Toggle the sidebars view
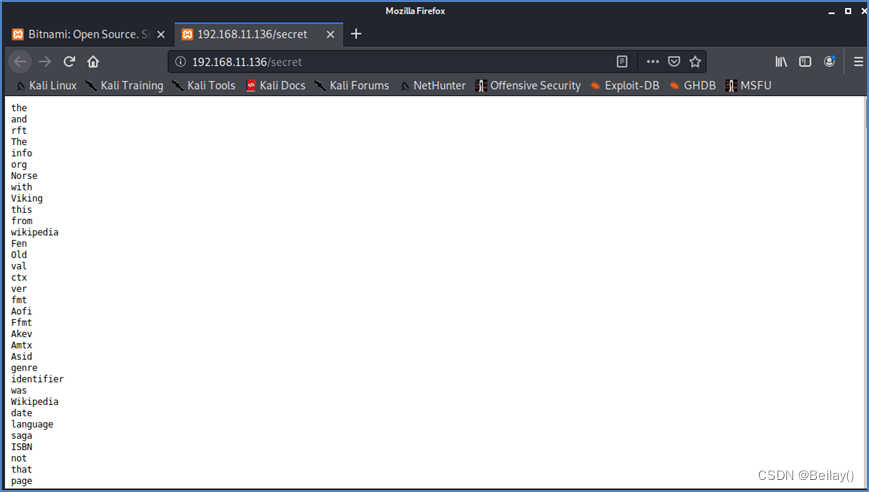Viewport: 869px width, 492px height. [x=805, y=62]
